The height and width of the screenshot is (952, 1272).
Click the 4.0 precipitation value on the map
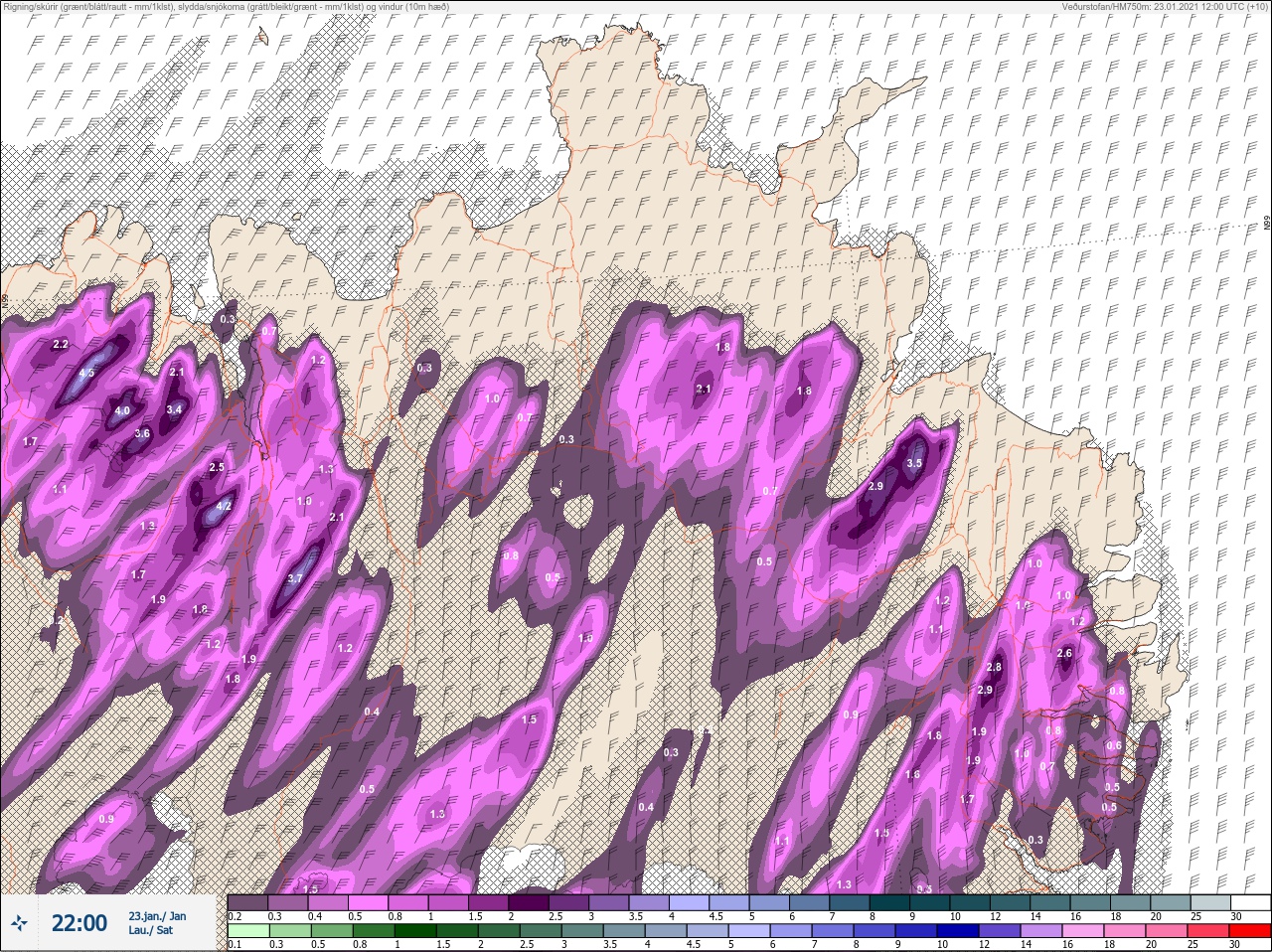point(122,410)
